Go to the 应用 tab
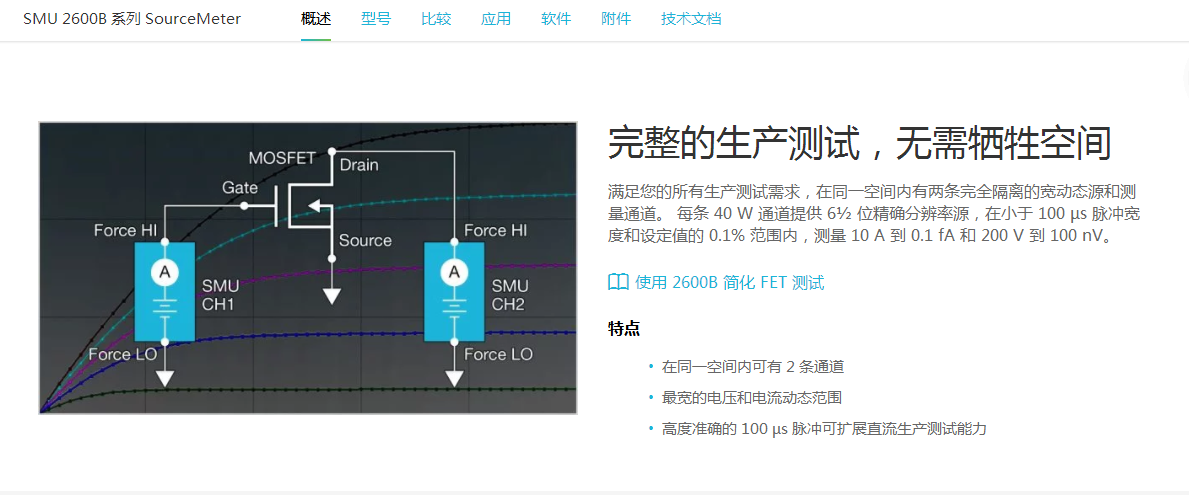The image size is (1189, 495). [x=496, y=19]
